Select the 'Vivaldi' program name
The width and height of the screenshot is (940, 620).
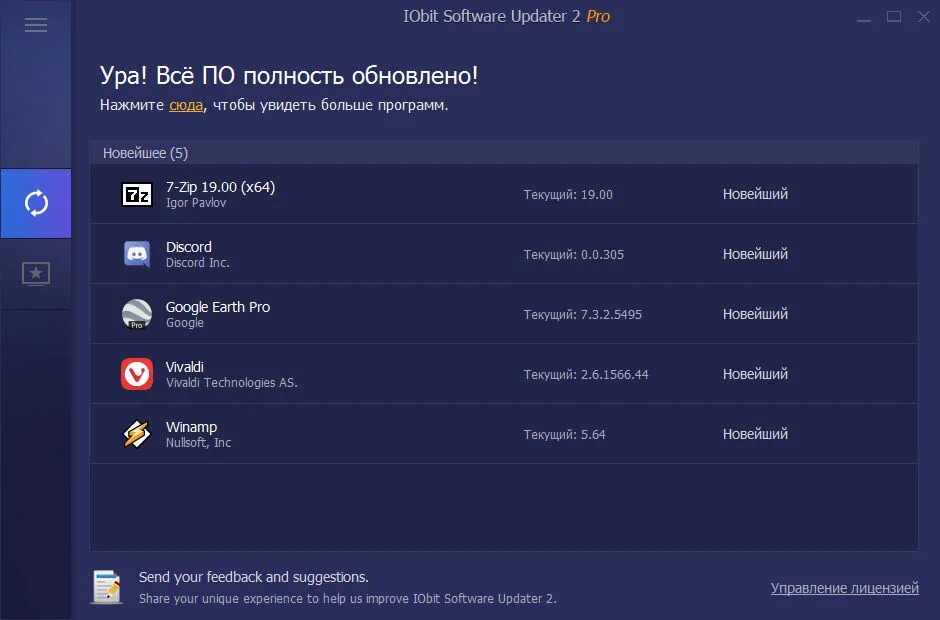tap(185, 367)
